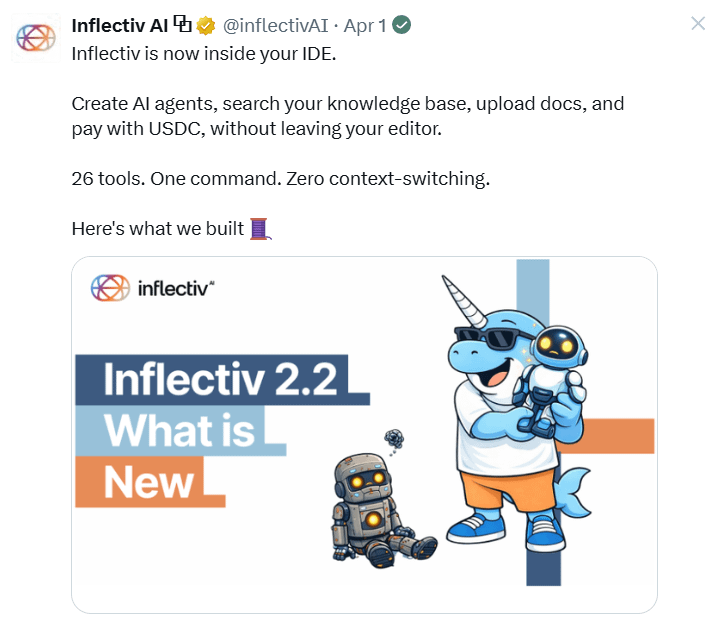Click the purple thread spool emoji
Image resolution: width=715 pixels, height=617 pixels.
pos(260,228)
